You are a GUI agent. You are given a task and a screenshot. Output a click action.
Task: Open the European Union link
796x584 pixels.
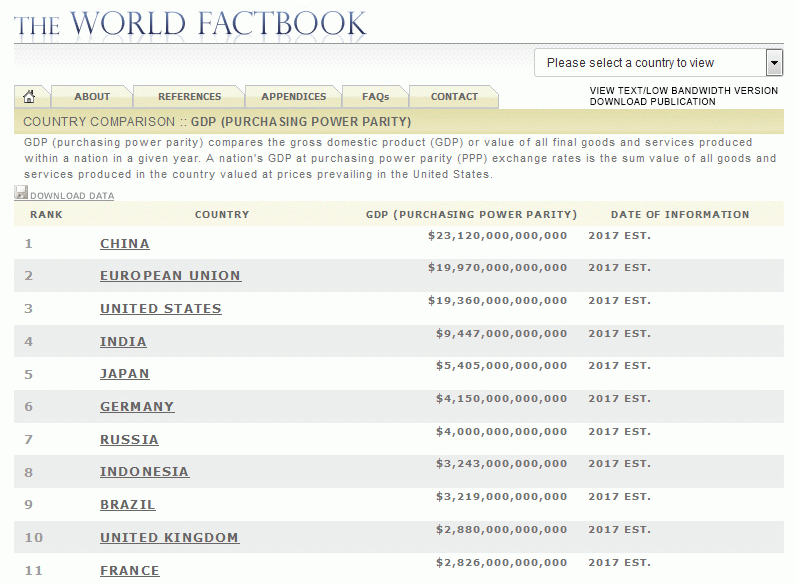170,276
